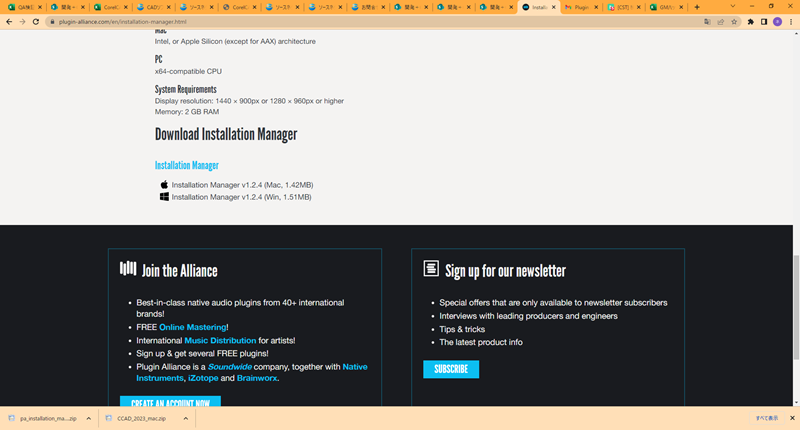Click the scrollbar up arrow
The image size is (800, 430).
(796, 34)
